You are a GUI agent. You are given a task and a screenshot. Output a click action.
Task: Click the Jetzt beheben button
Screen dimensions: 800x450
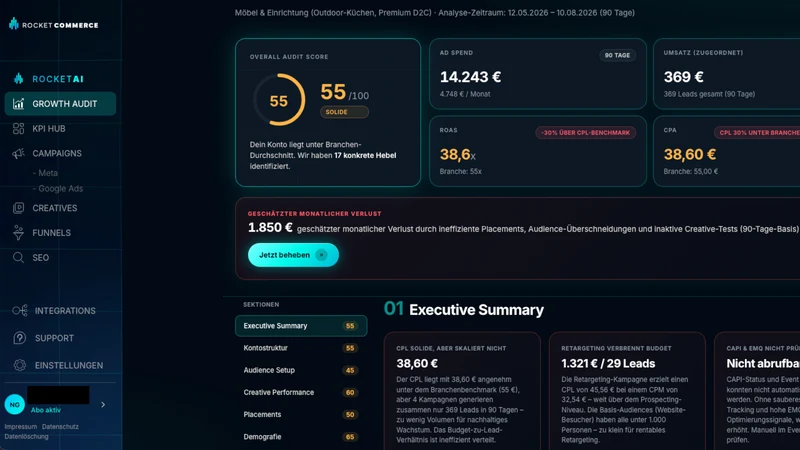pos(293,255)
